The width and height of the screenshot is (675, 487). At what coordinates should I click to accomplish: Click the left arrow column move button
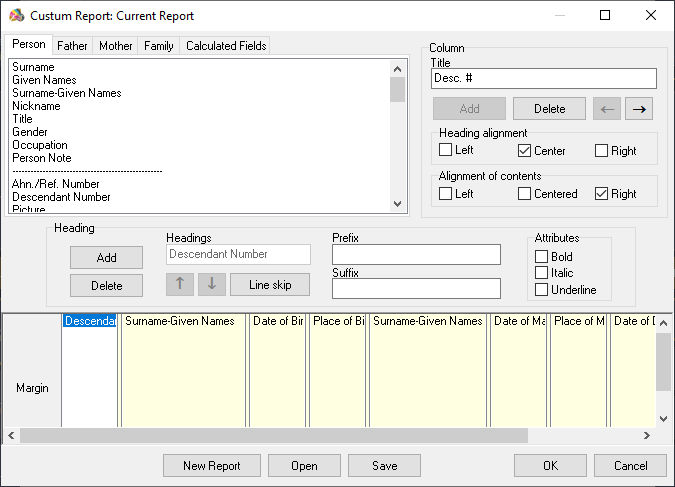tap(608, 108)
